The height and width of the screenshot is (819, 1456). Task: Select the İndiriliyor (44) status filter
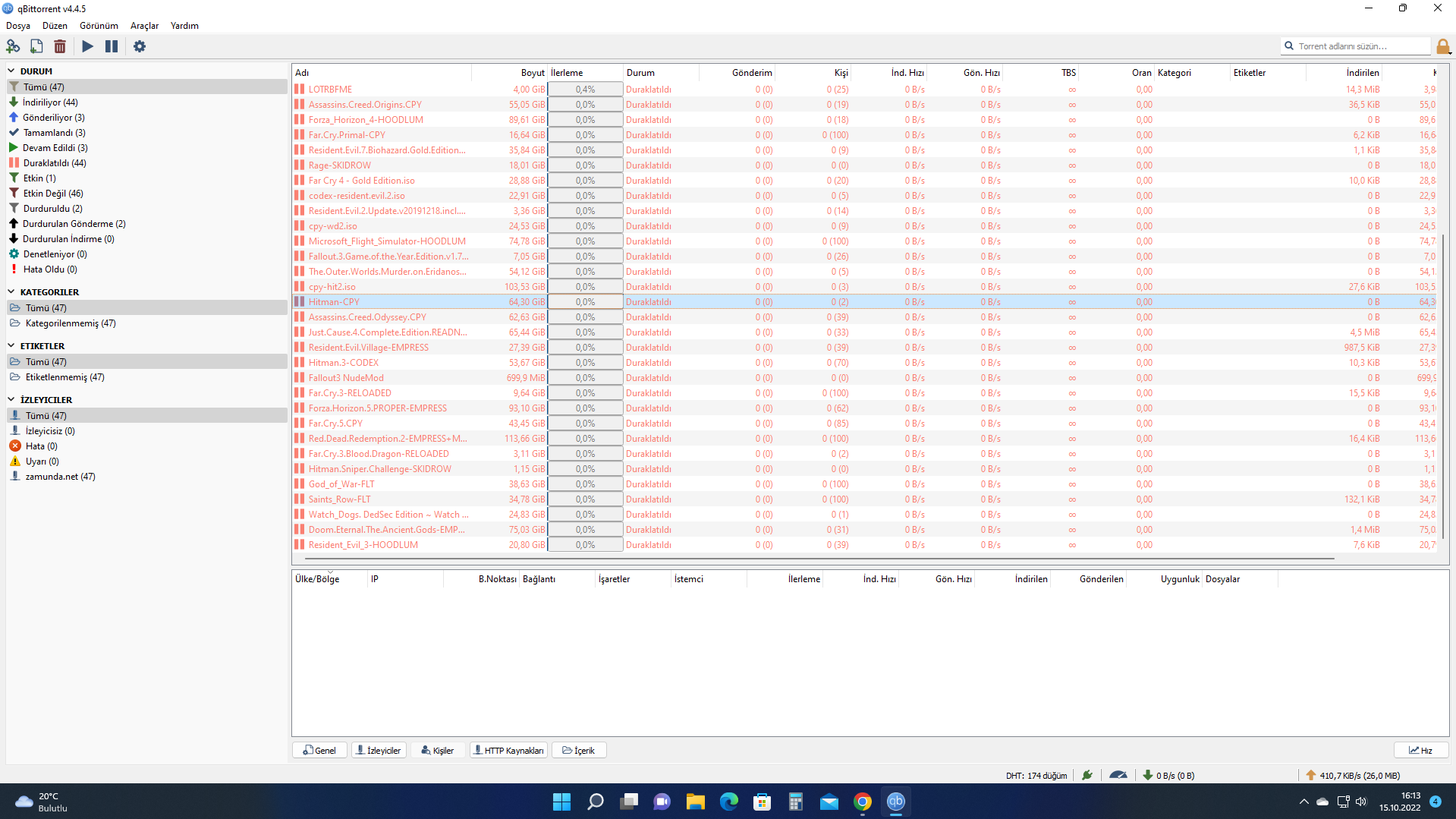147,102
